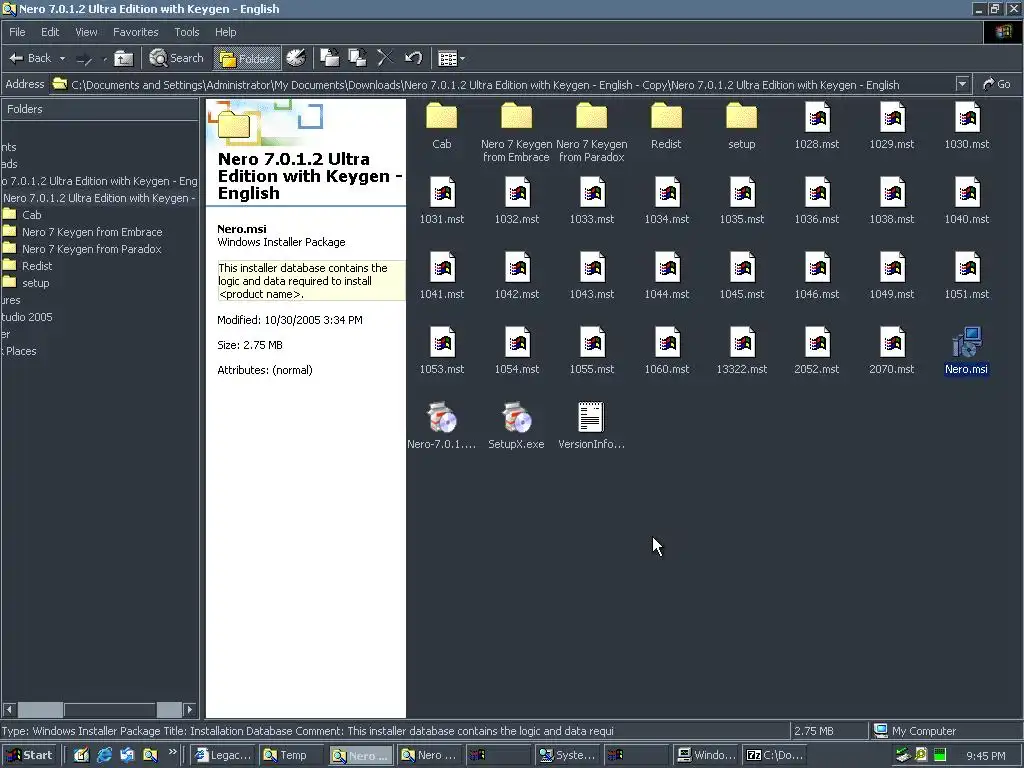
Task: Click the Start button
Action: (x=30, y=755)
